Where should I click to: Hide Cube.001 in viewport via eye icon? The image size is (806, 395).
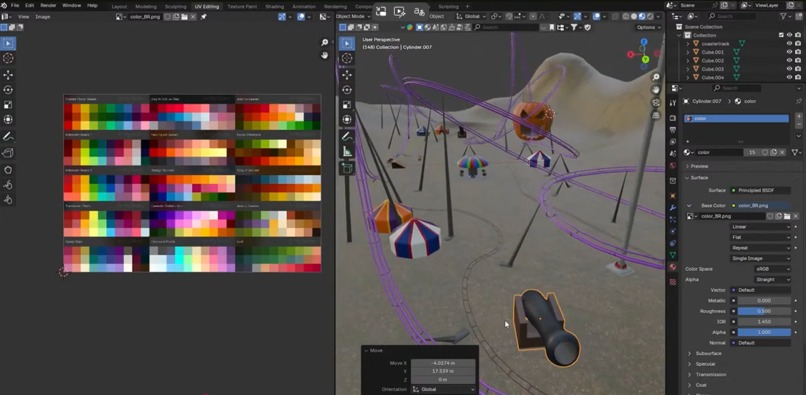click(789, 52)
